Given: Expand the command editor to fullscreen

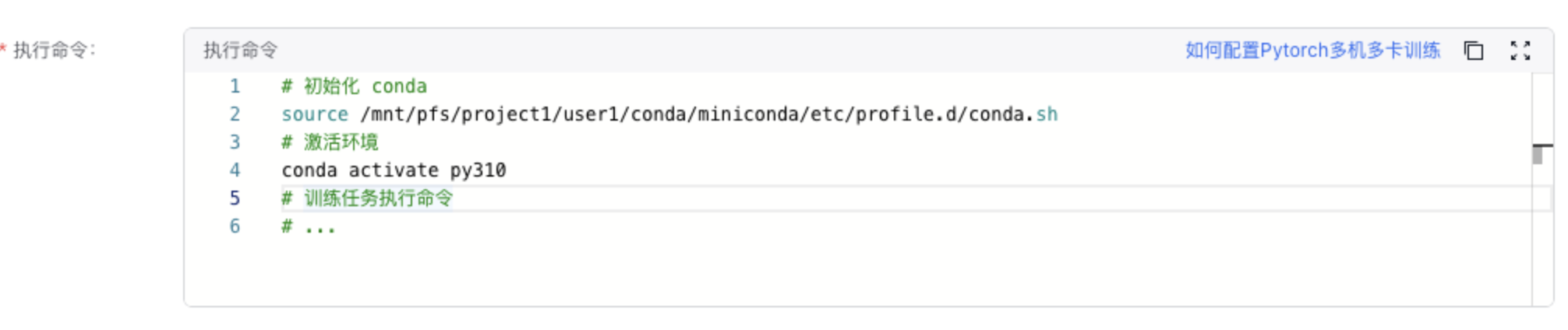Looking at the screenshot, I should [1520, 51].
